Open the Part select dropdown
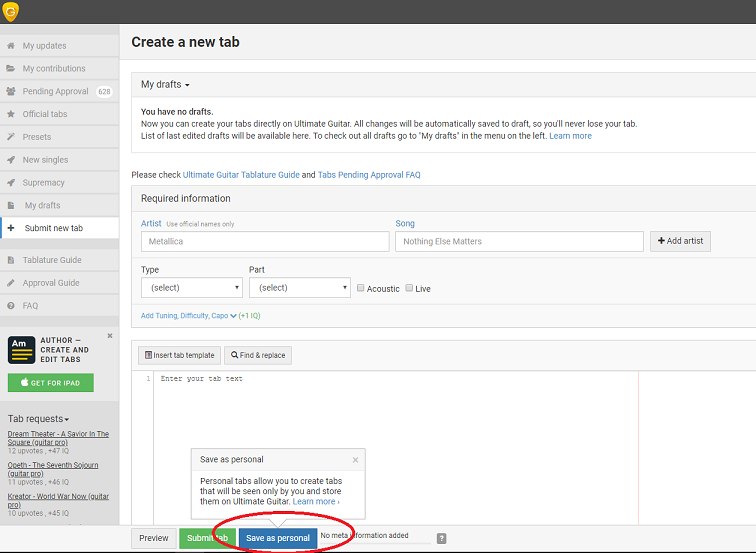The image size is (756, 553). coord(300,287)
